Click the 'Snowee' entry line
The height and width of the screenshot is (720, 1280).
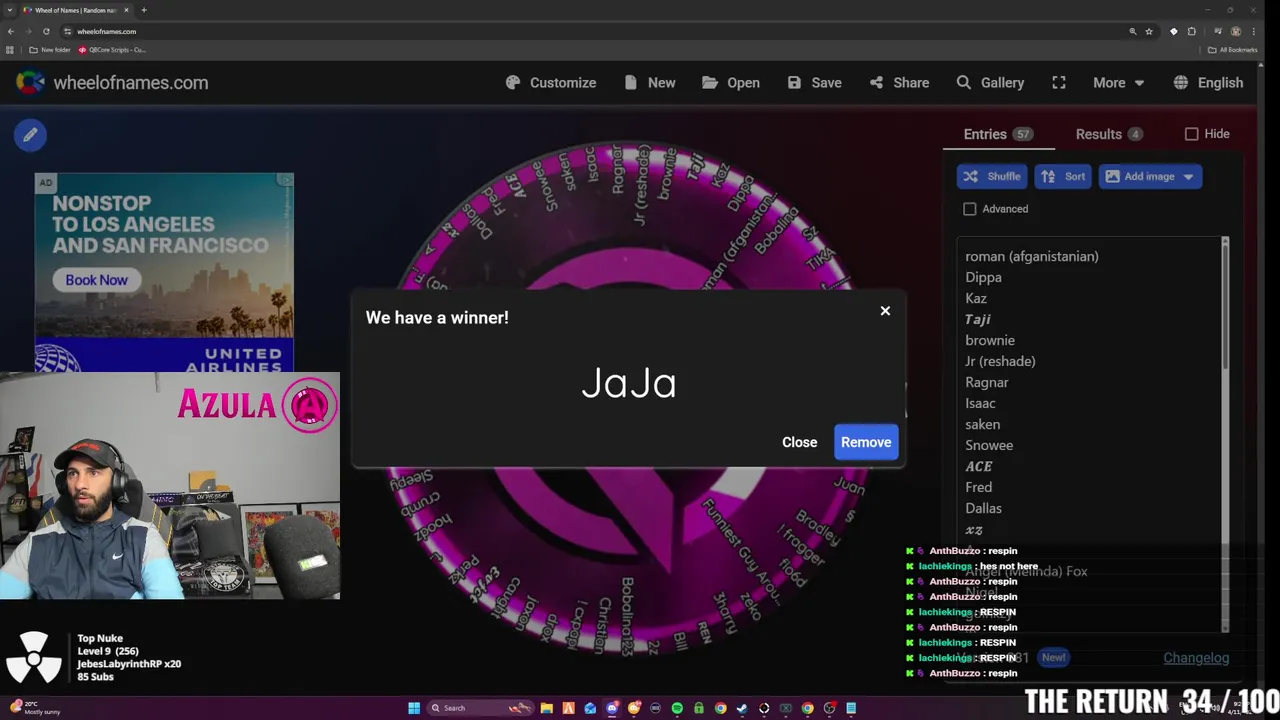[x=989, y=446]
